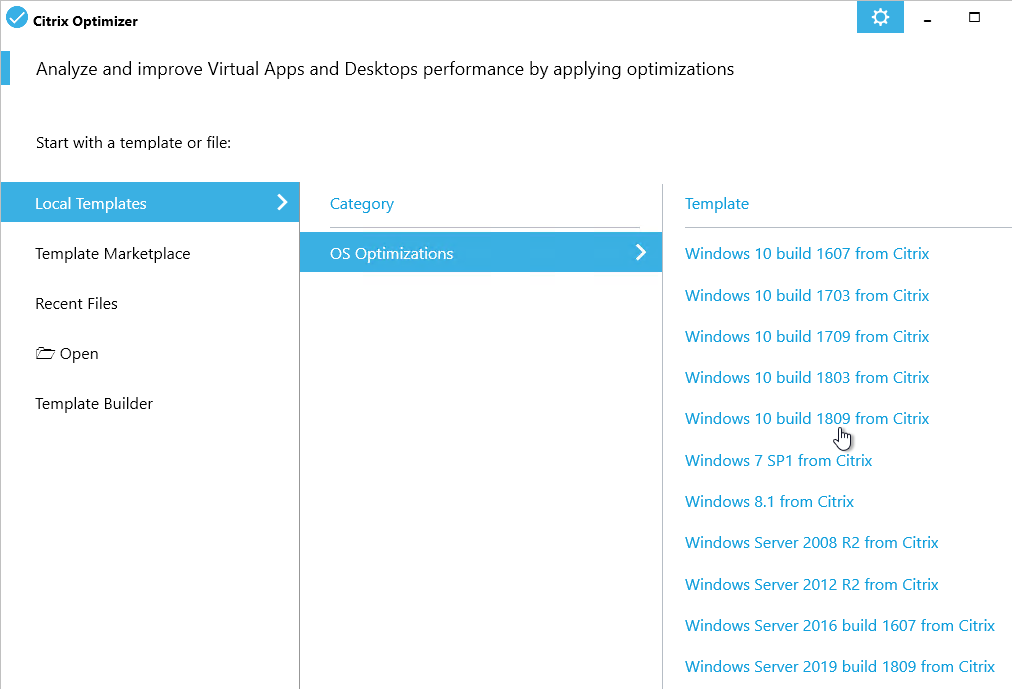Select the OS Optimizations category
The width and height of the screenshot is (1012, 689).
[481, 252]
